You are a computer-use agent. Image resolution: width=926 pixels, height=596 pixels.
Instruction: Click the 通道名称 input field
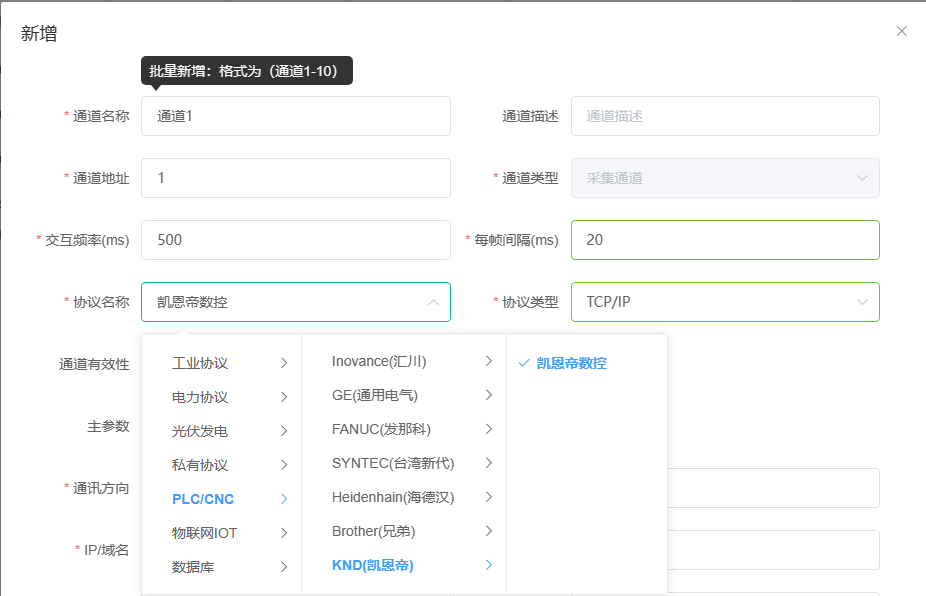[296, 116]
